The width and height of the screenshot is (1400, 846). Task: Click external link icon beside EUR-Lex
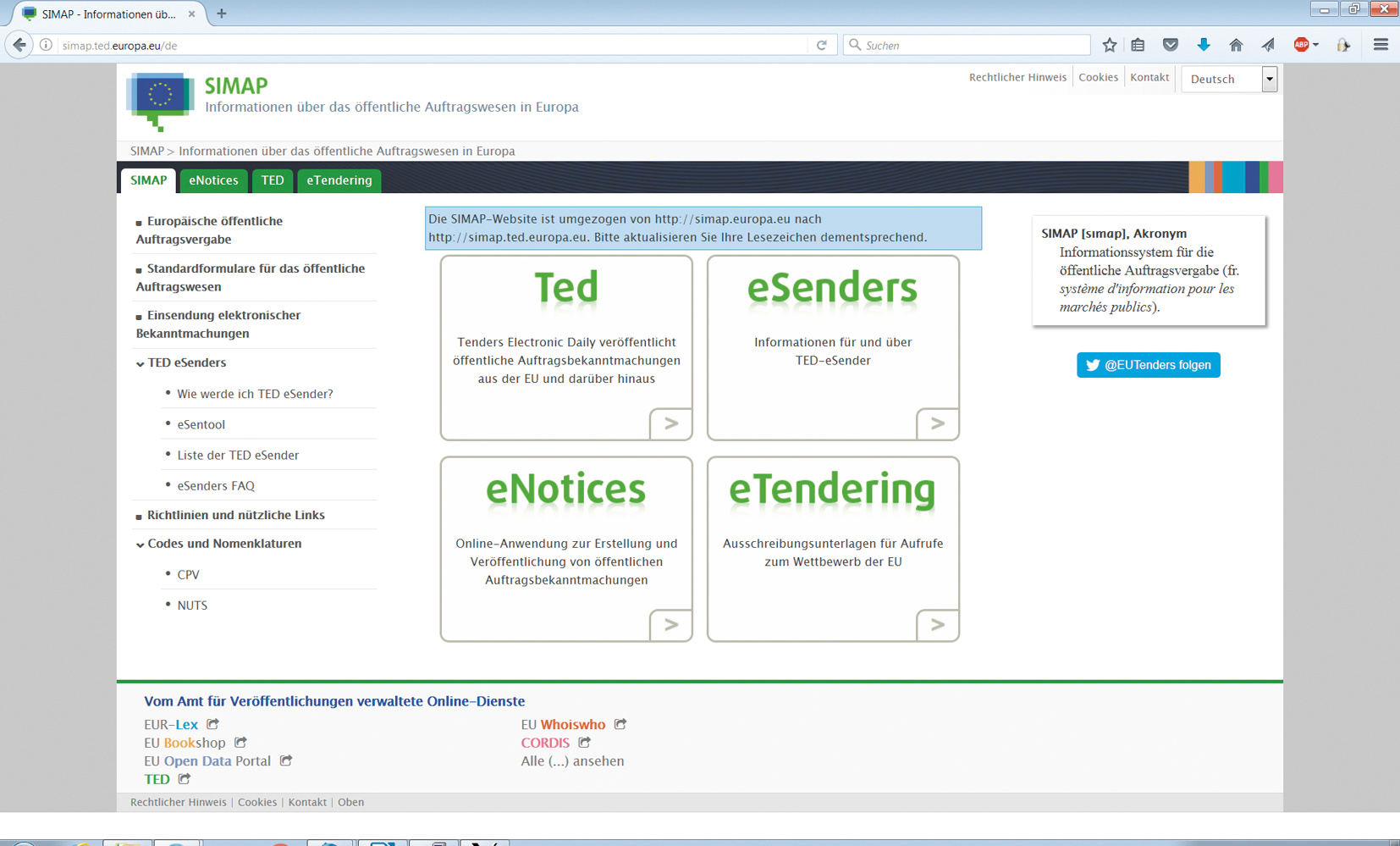point(213,724)
